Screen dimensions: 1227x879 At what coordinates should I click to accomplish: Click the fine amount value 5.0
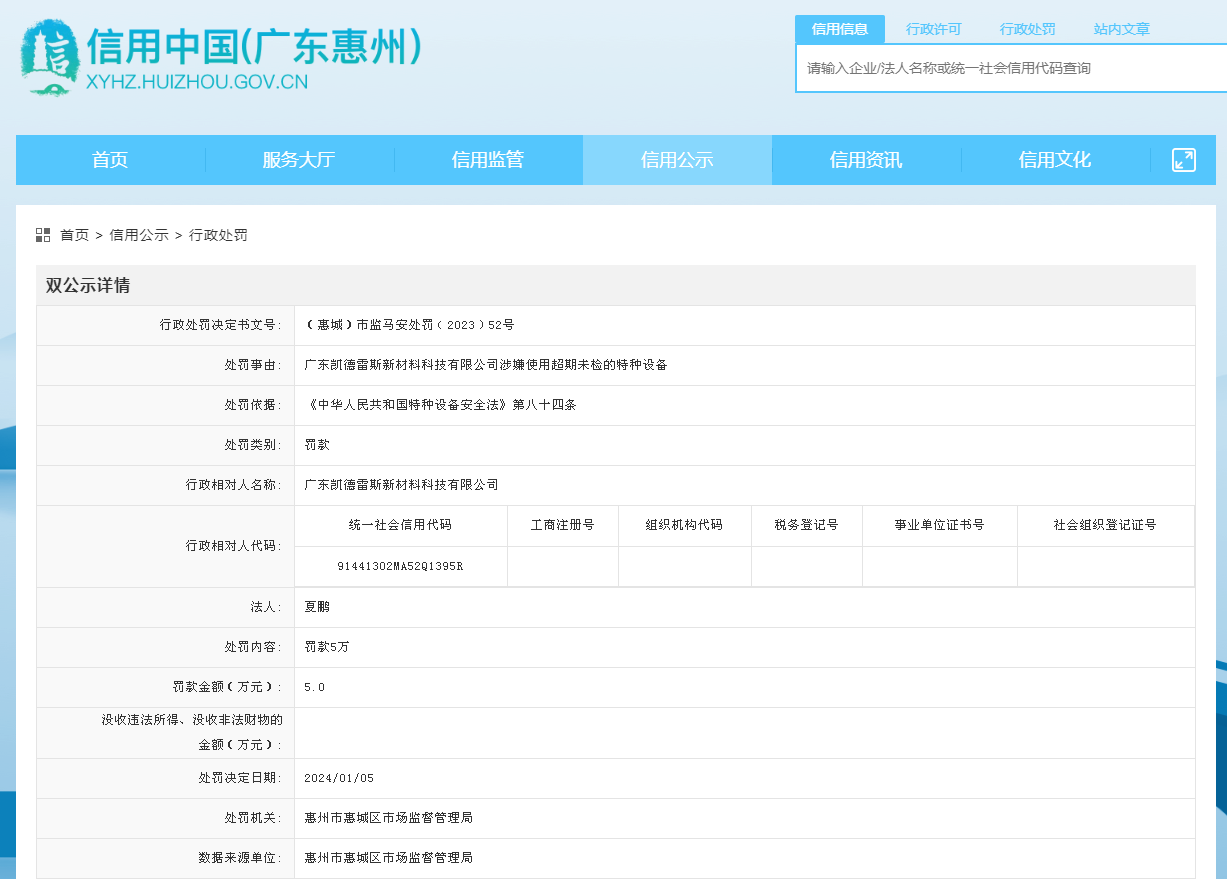click(x=314, y=687)
